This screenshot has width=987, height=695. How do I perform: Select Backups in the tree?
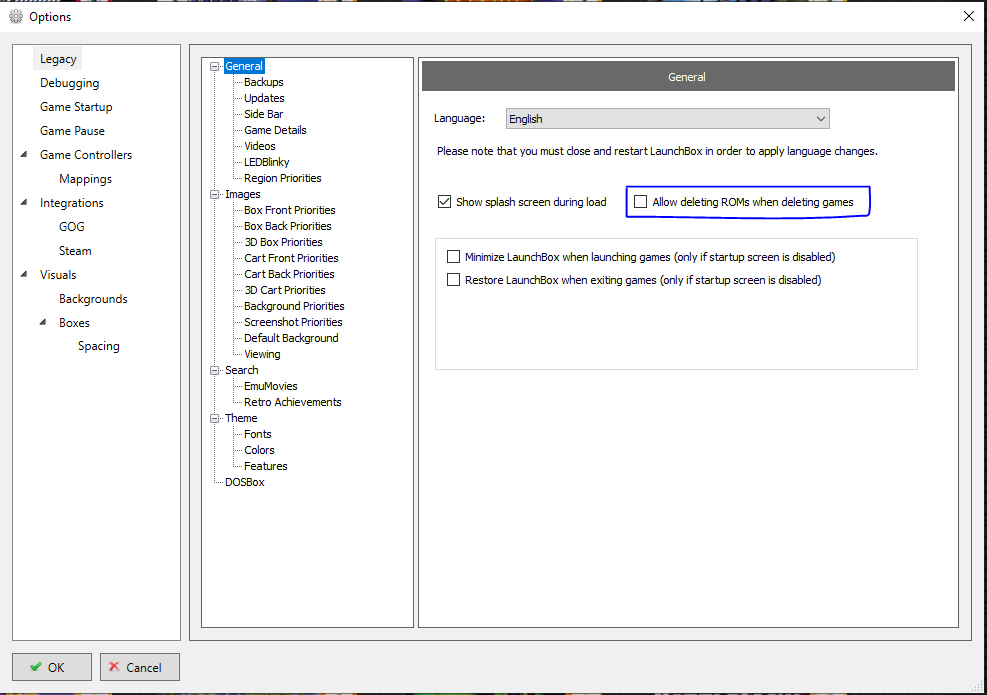point(264,82)
